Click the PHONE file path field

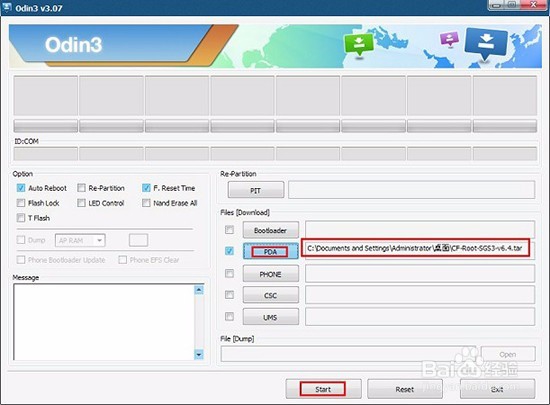click(420, 274)
